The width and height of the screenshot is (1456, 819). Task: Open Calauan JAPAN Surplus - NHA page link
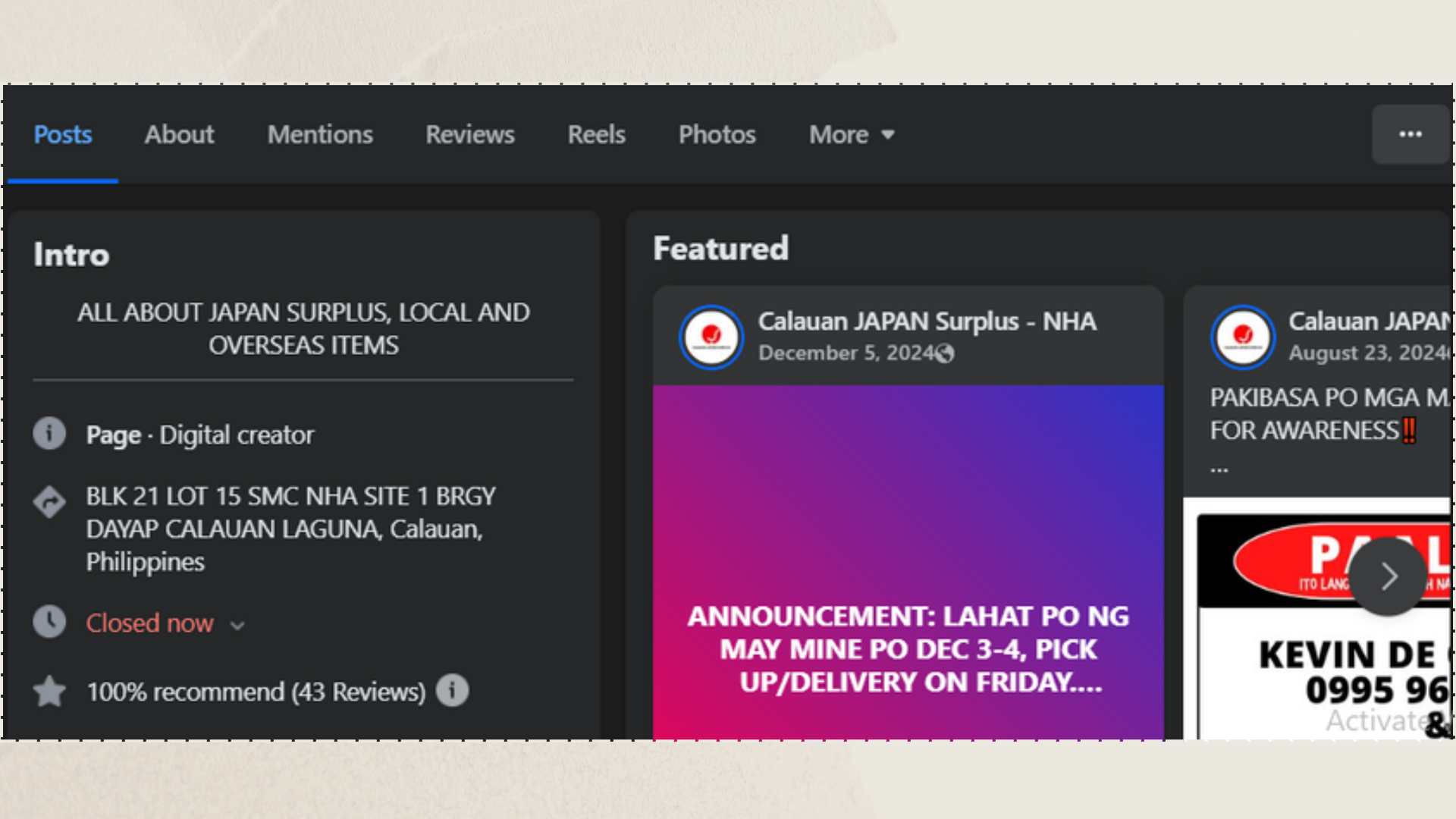[x=927, y=322]
